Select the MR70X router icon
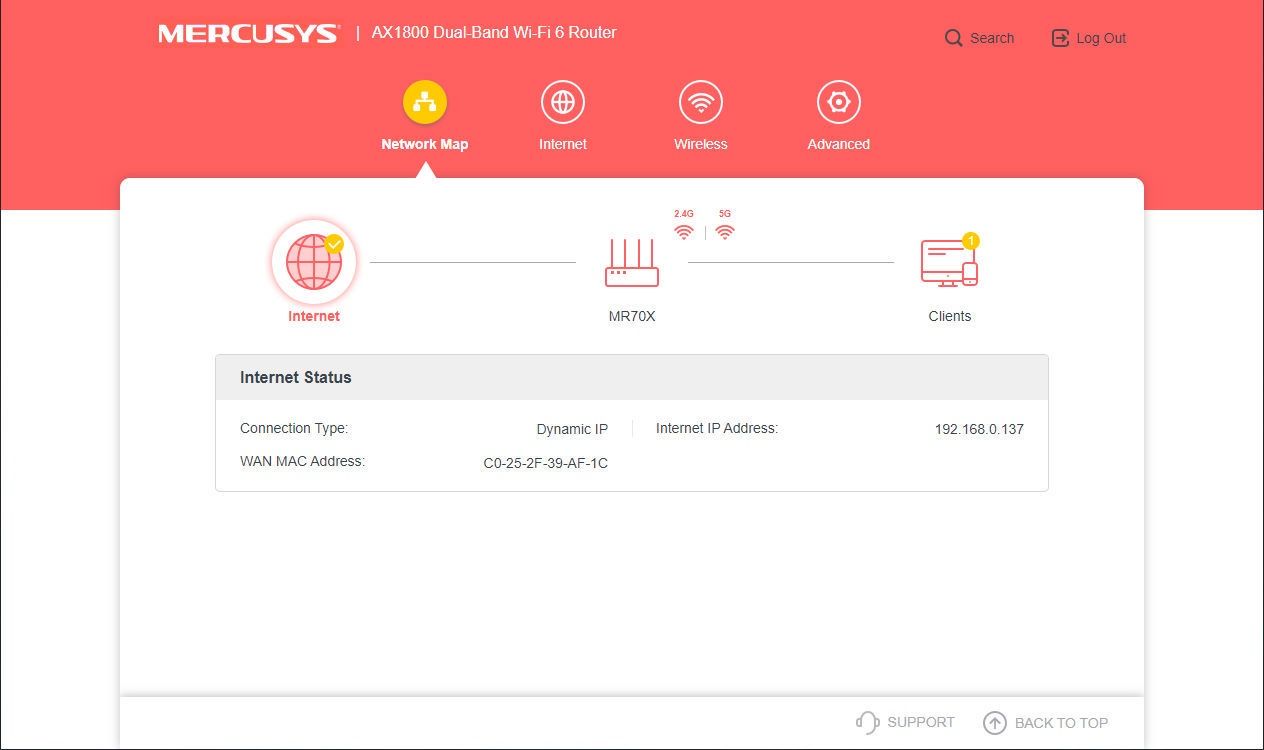 point(632,263)
